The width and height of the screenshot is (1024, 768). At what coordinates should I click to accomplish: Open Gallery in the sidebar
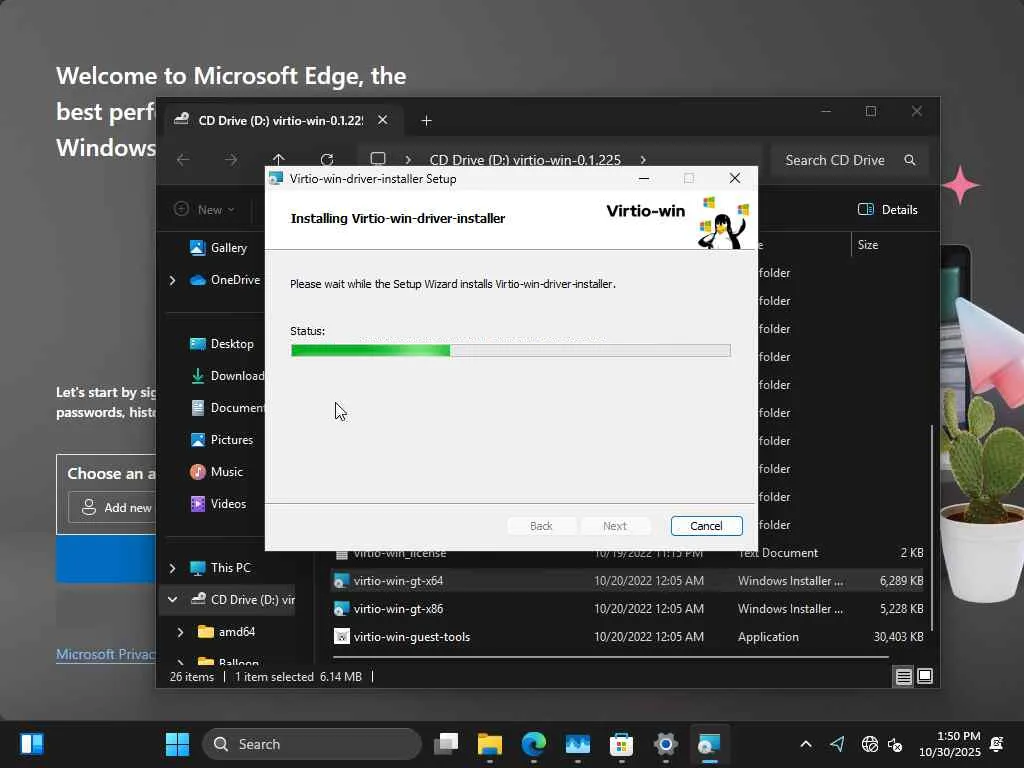click(218, 248)
